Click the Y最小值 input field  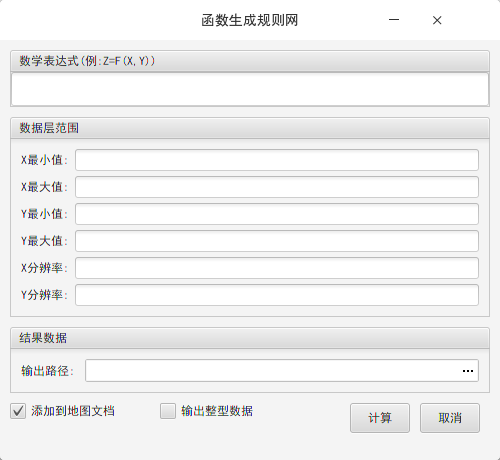click(x=277, y=214)
